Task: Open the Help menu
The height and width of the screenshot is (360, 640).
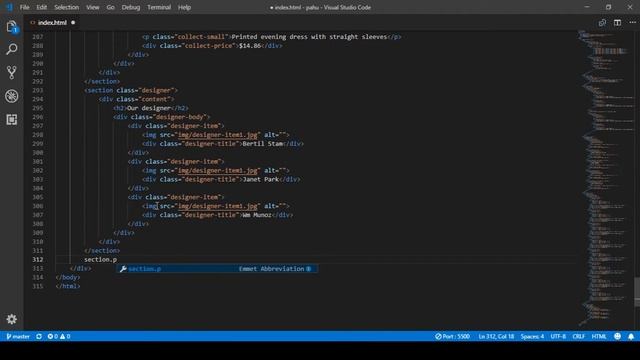Action: [184, 7]
